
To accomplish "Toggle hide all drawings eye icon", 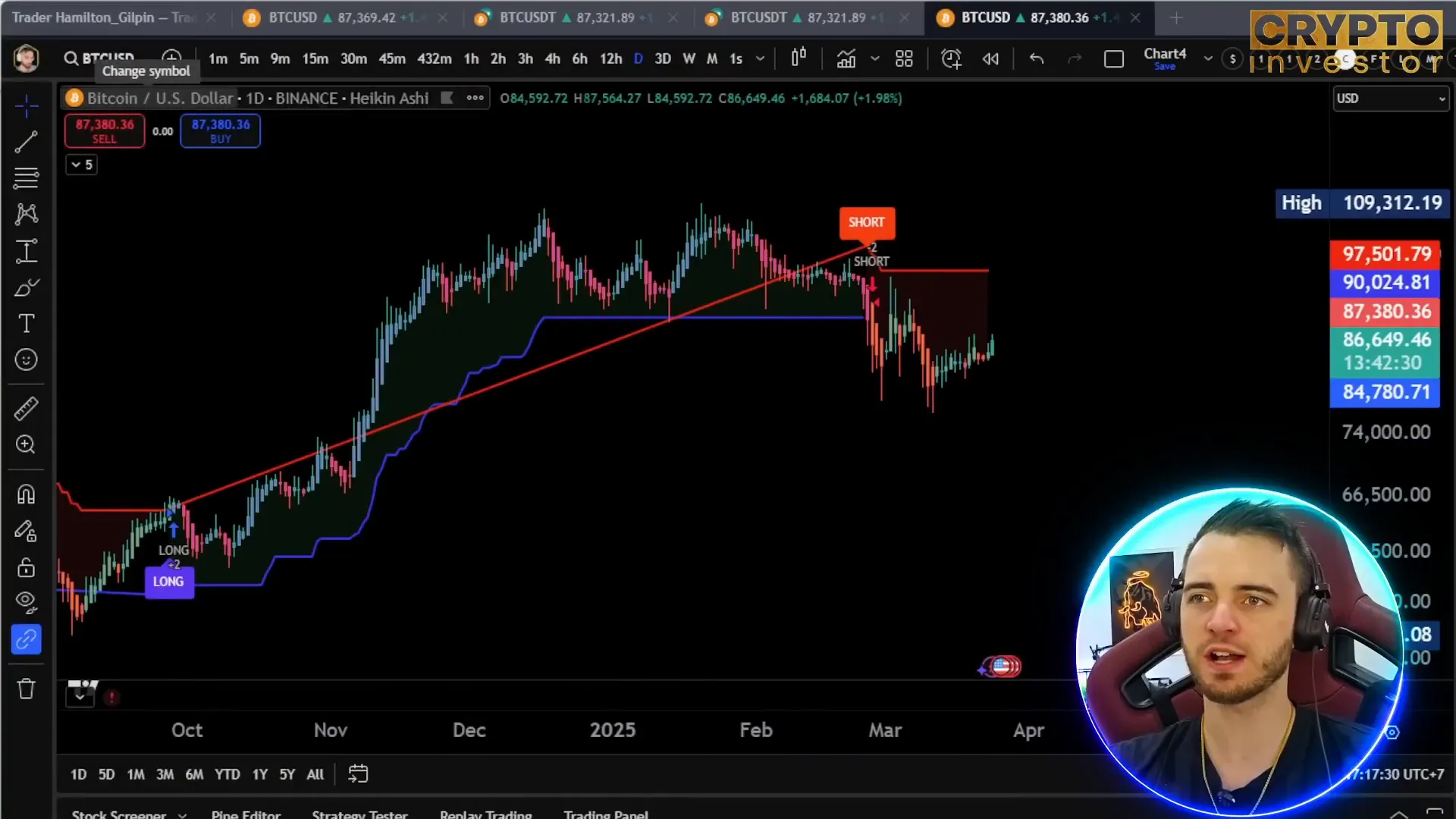I will (x=27, y=603).
